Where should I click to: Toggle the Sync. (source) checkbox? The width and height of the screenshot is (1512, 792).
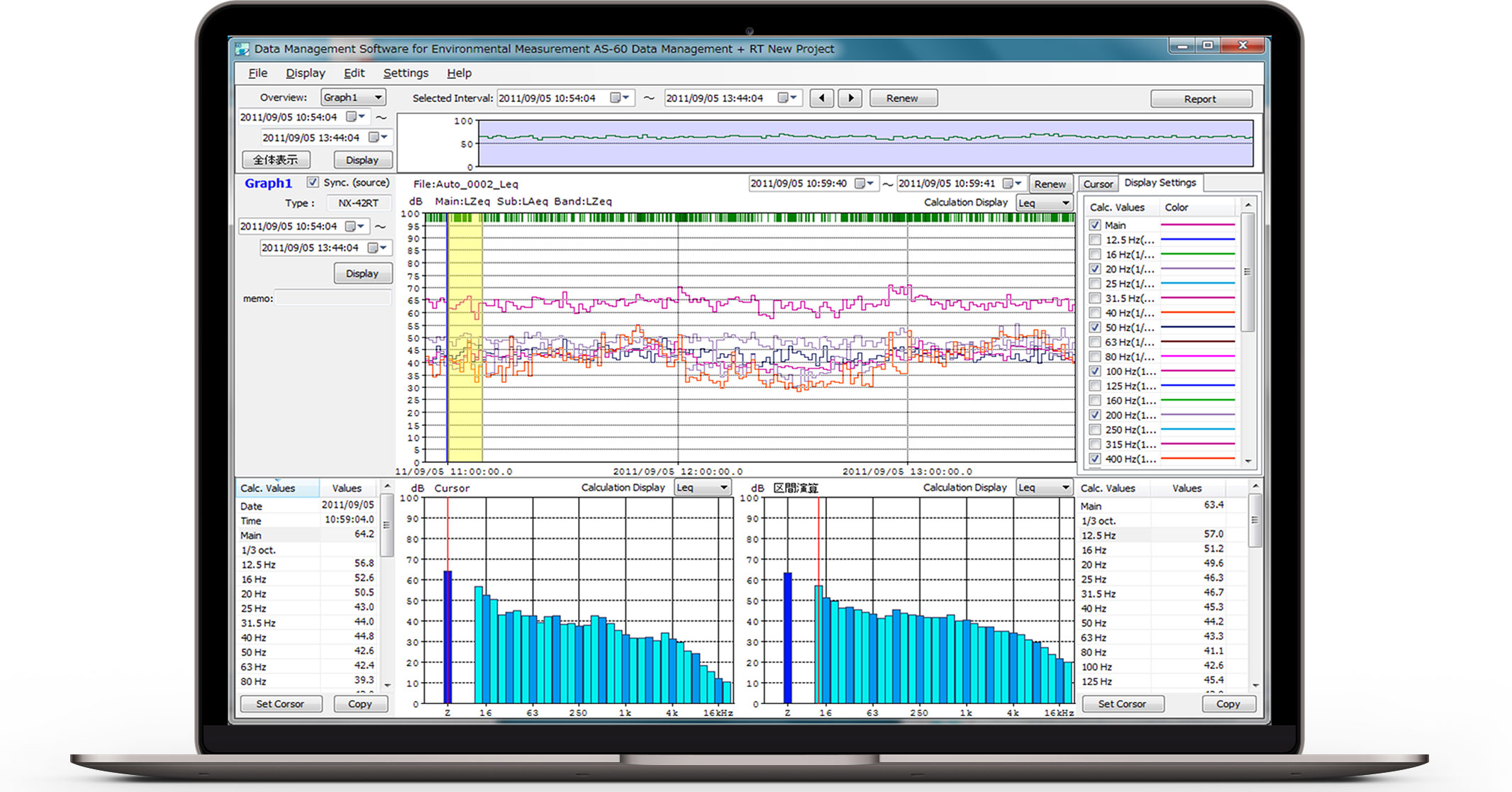coord(313,182)
